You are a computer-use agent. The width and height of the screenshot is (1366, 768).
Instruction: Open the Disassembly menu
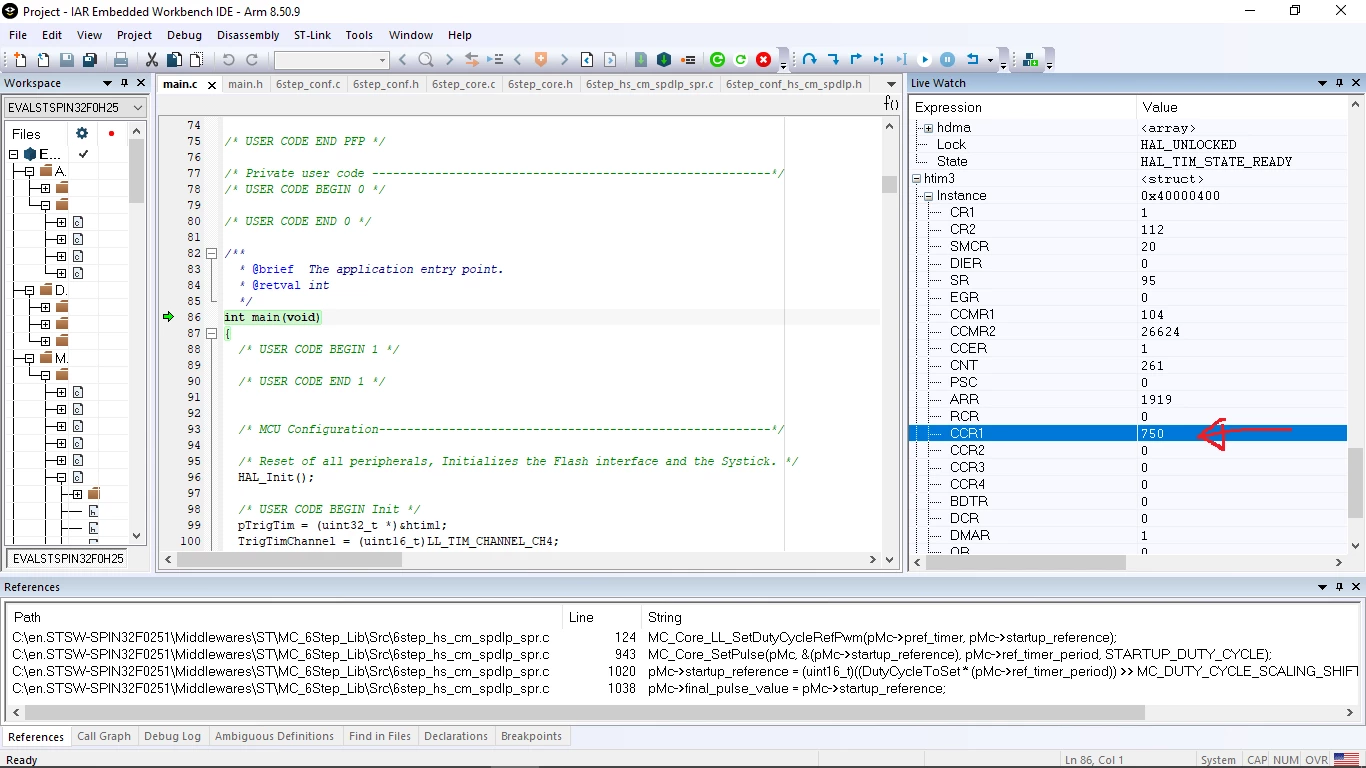point(248,35)
